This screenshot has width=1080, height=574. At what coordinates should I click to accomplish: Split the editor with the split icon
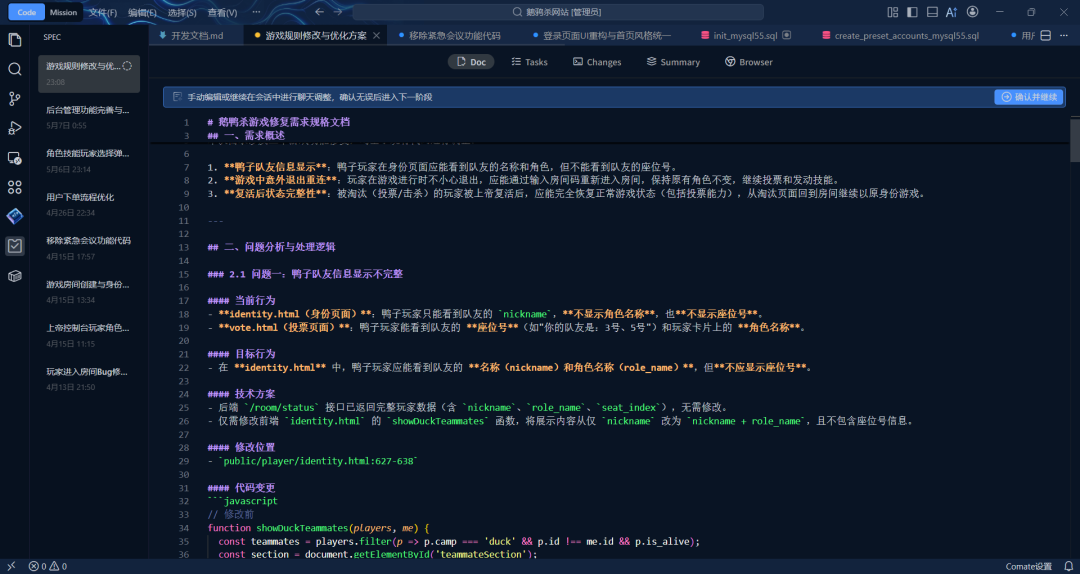pos(1045,36)
